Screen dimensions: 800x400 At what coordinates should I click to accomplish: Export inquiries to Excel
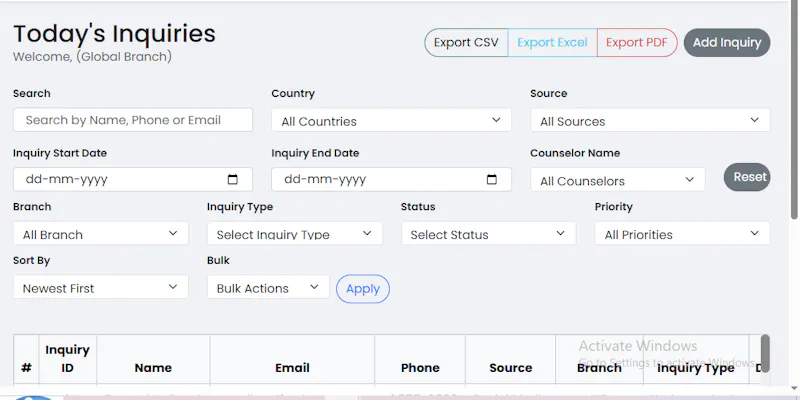[x=552, y=42]
